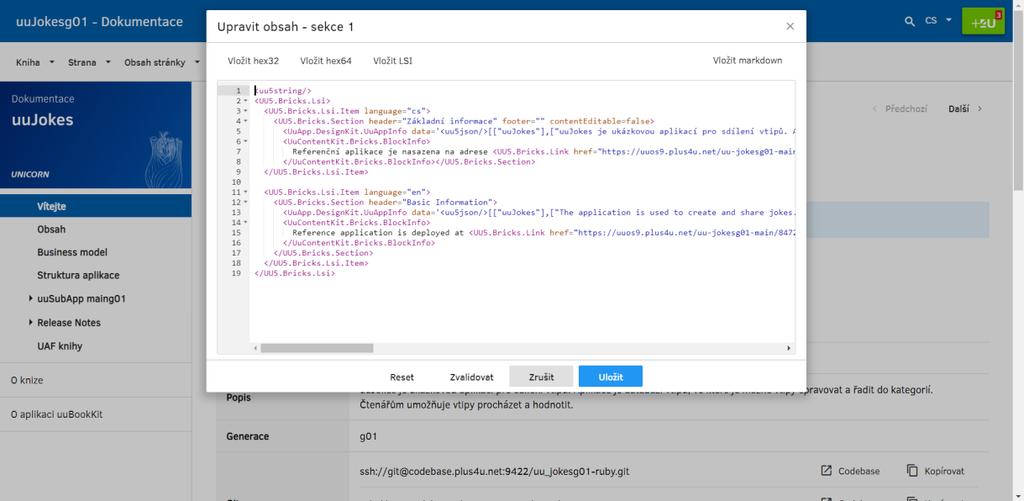
Task: Click the Codebase external link icon
Action: point(825,470)
